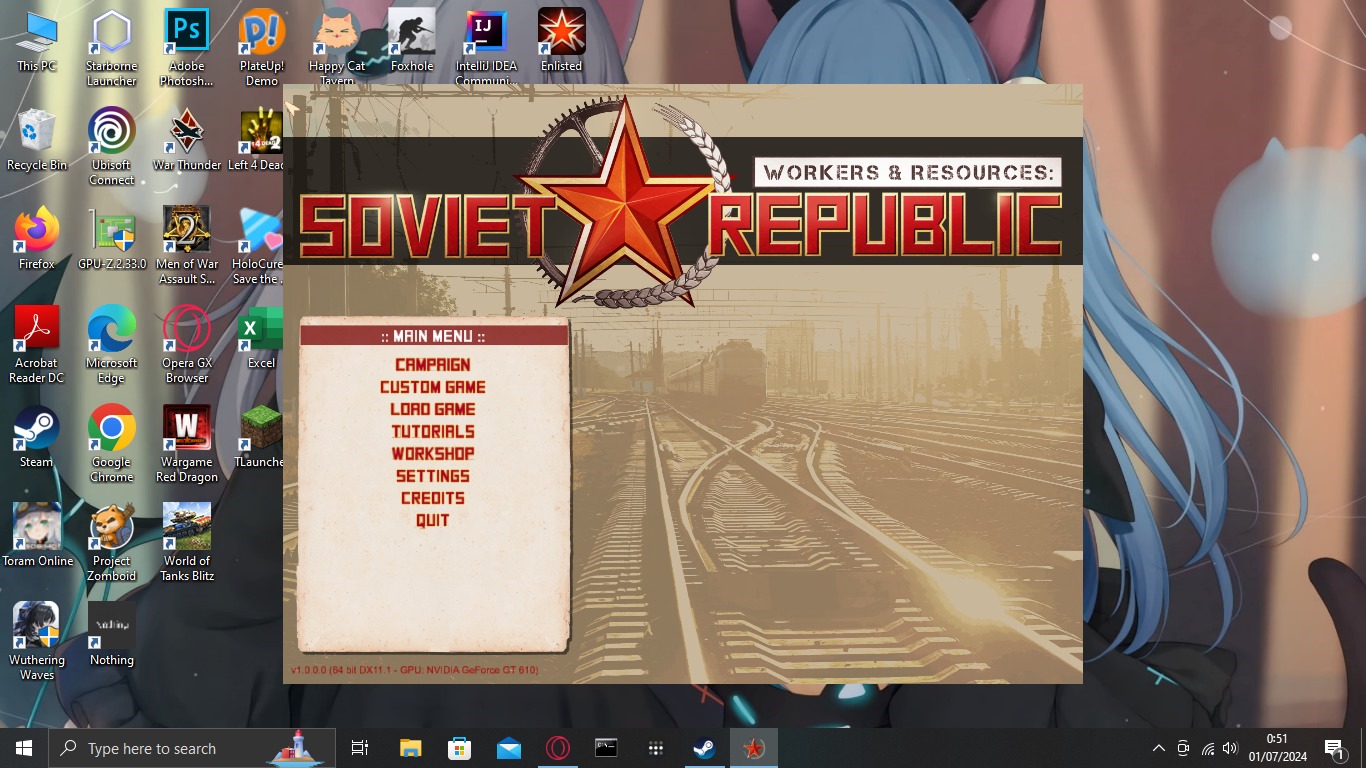The width and height of the screenshot is (1366, 768).
Task: Open File Explorer from the taskbar
Action: pos(410,748)
